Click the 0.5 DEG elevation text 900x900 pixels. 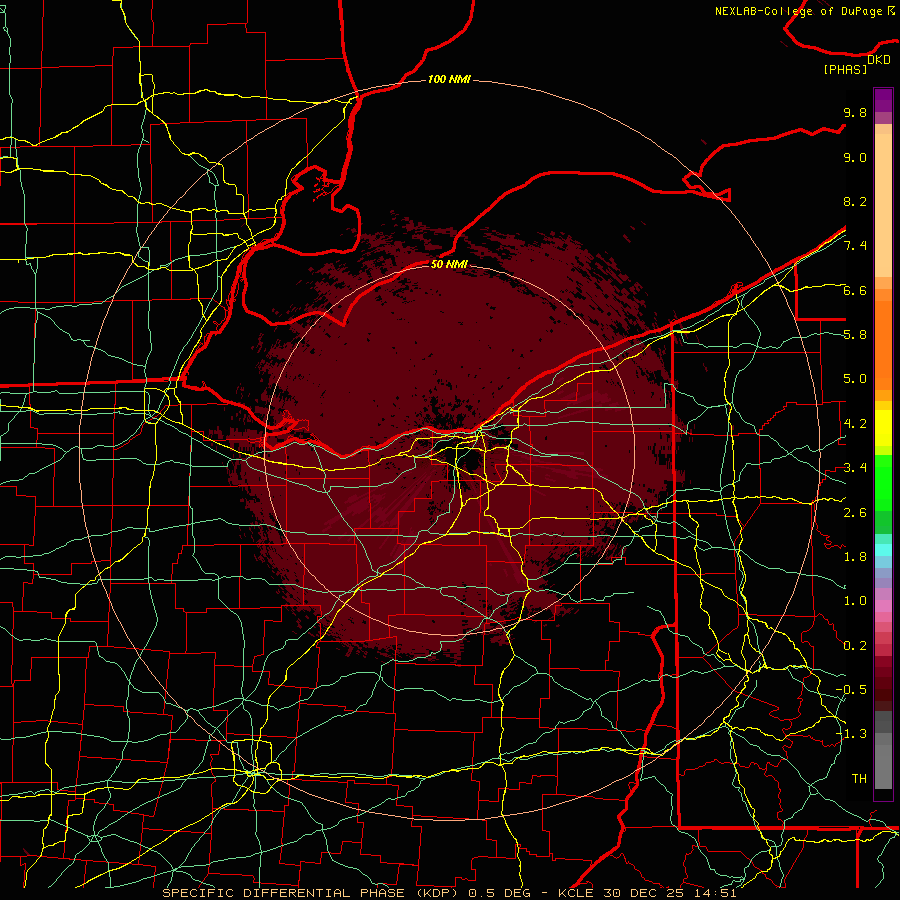[x=501, y=893]
